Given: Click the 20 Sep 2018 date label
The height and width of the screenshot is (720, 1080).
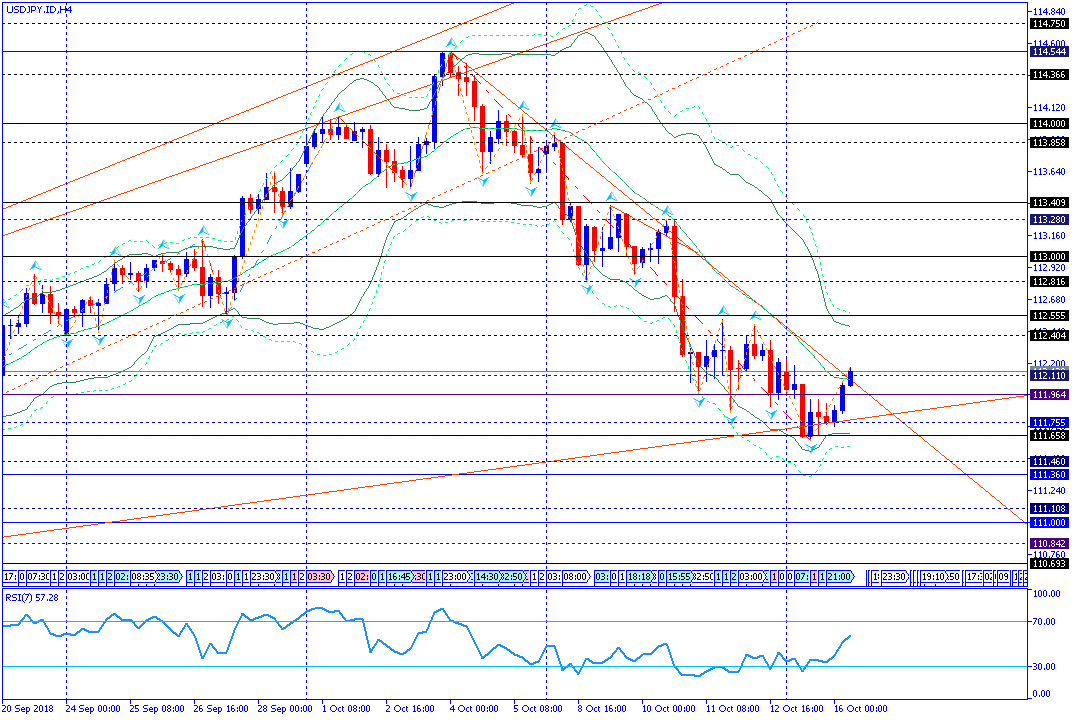Looking at the screenshot, I should pos(28,709).
